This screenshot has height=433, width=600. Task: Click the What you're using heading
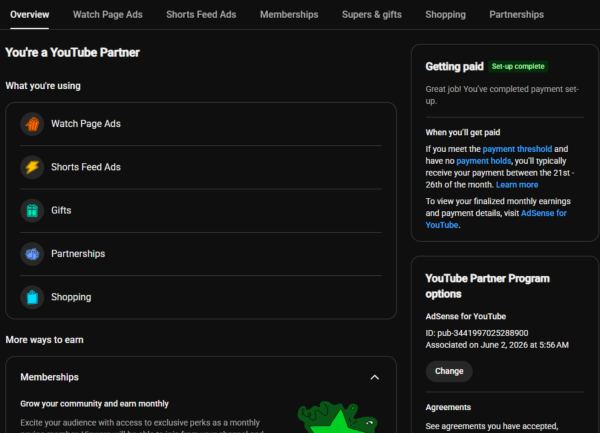(x=43, y=86)
